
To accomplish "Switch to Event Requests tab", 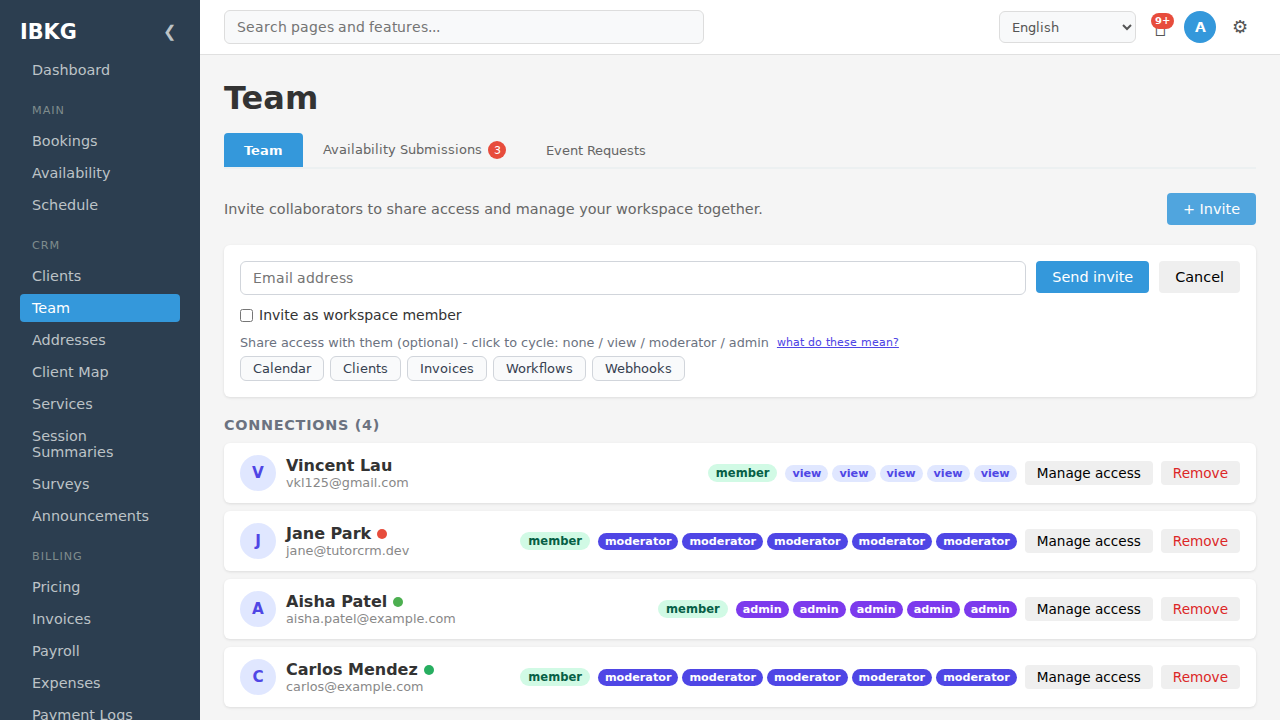I will [x=596, y=150].
